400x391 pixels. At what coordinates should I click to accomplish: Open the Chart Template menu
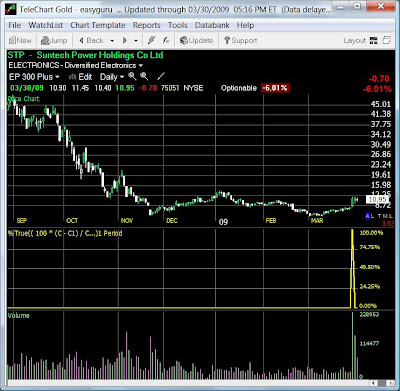(98, 25)
